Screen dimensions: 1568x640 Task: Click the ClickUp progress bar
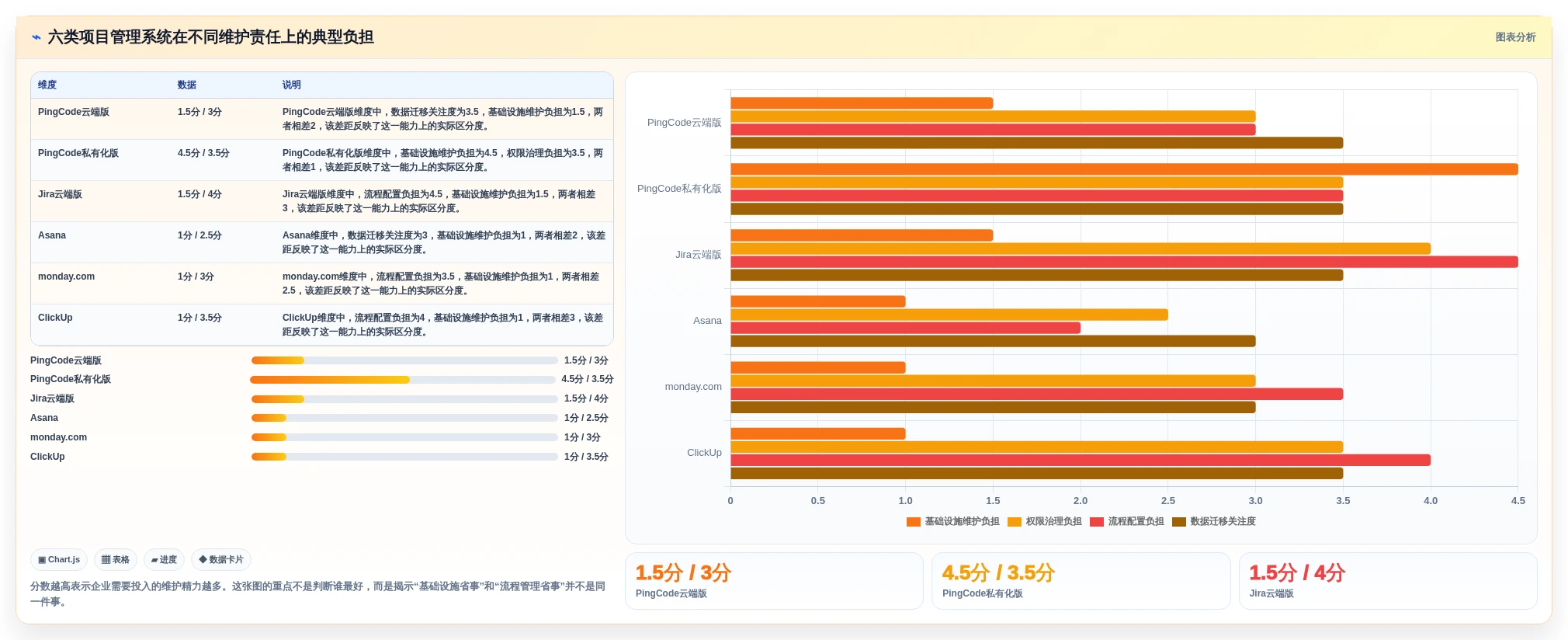404,457
